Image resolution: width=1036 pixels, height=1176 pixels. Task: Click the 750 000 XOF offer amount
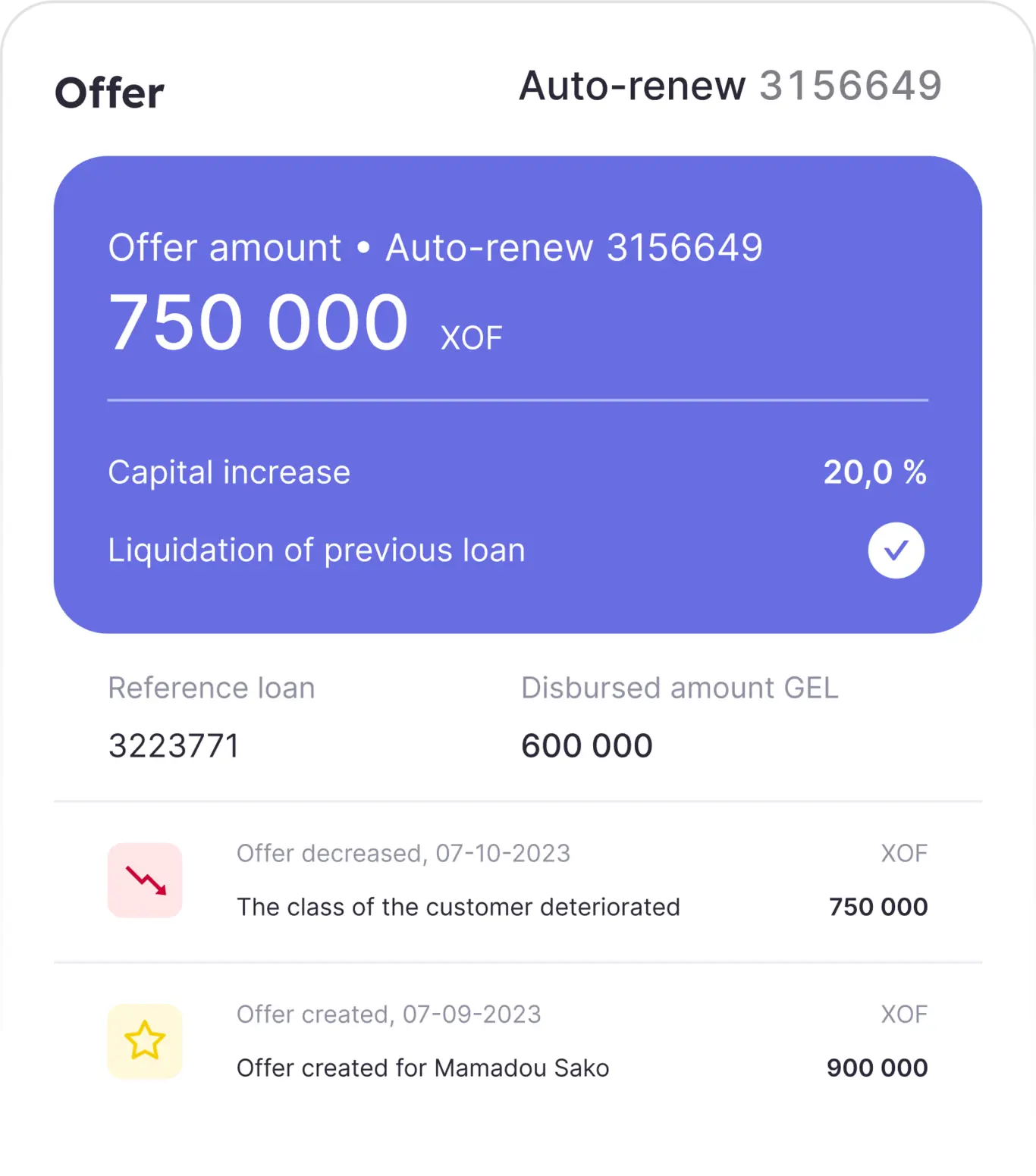(305, 324)
